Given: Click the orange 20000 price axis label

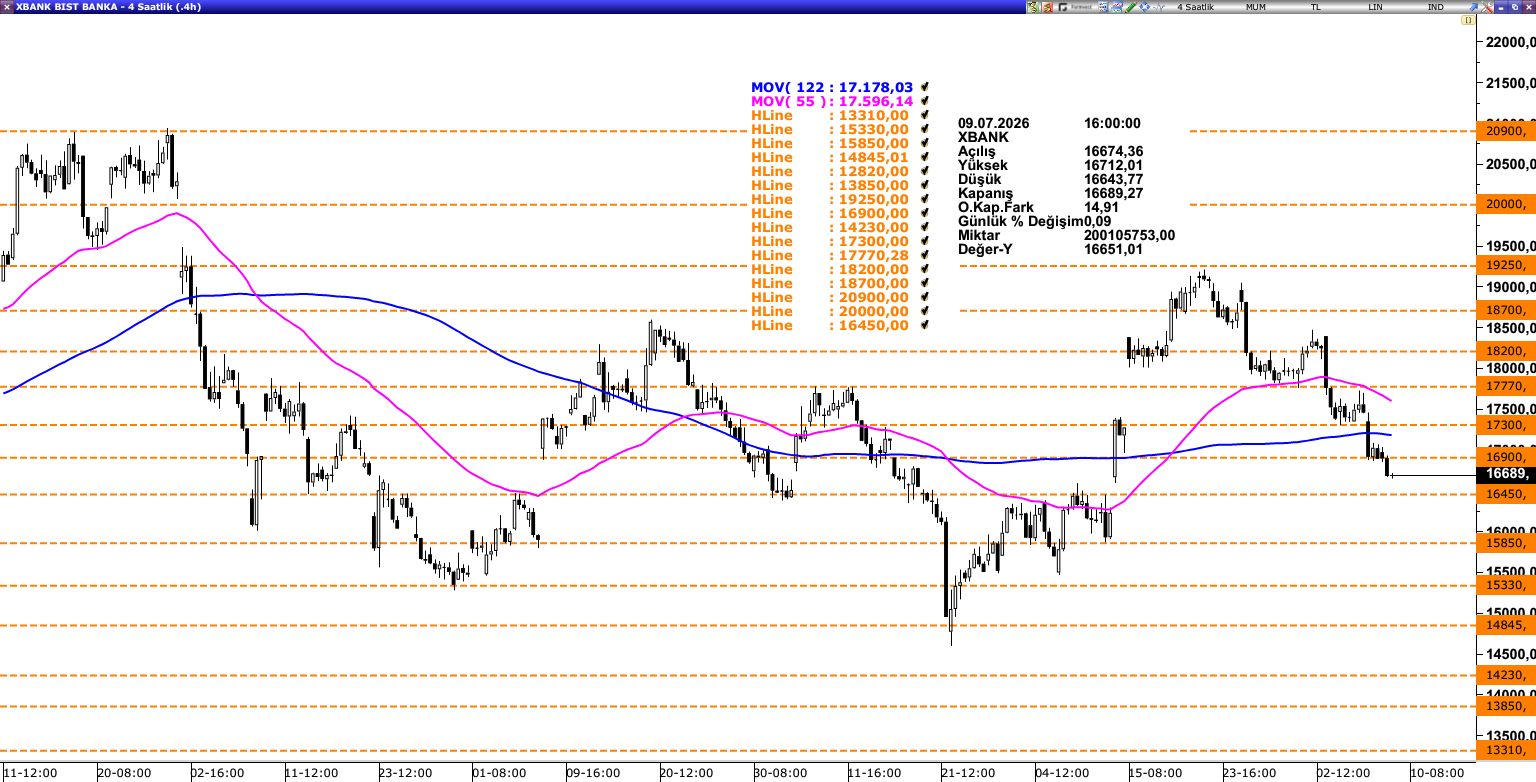Looking at the screenshot, I should point(1506,204).
